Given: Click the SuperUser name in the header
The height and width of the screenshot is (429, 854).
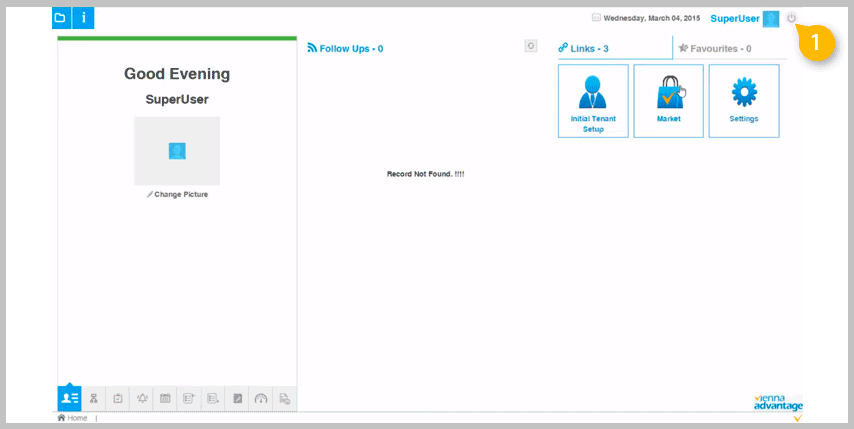Looking at the screenshot, I should pos(735,19).
